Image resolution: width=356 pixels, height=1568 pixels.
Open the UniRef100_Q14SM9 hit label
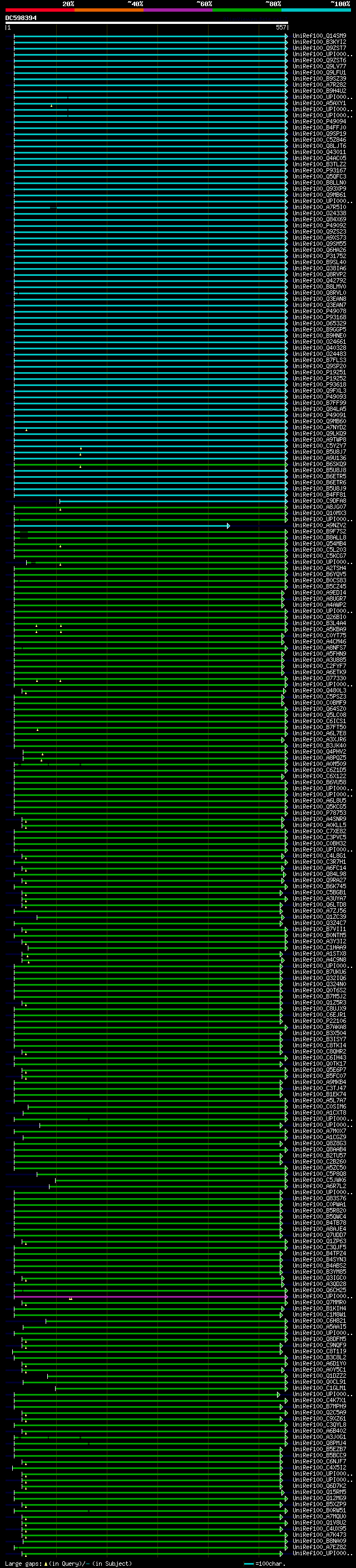coord(319,36)
